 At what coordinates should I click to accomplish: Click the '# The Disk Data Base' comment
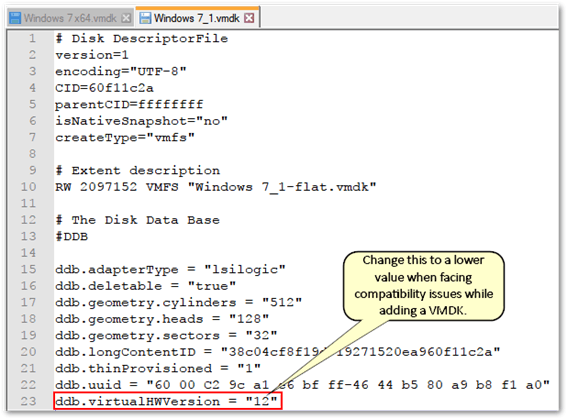137,220
